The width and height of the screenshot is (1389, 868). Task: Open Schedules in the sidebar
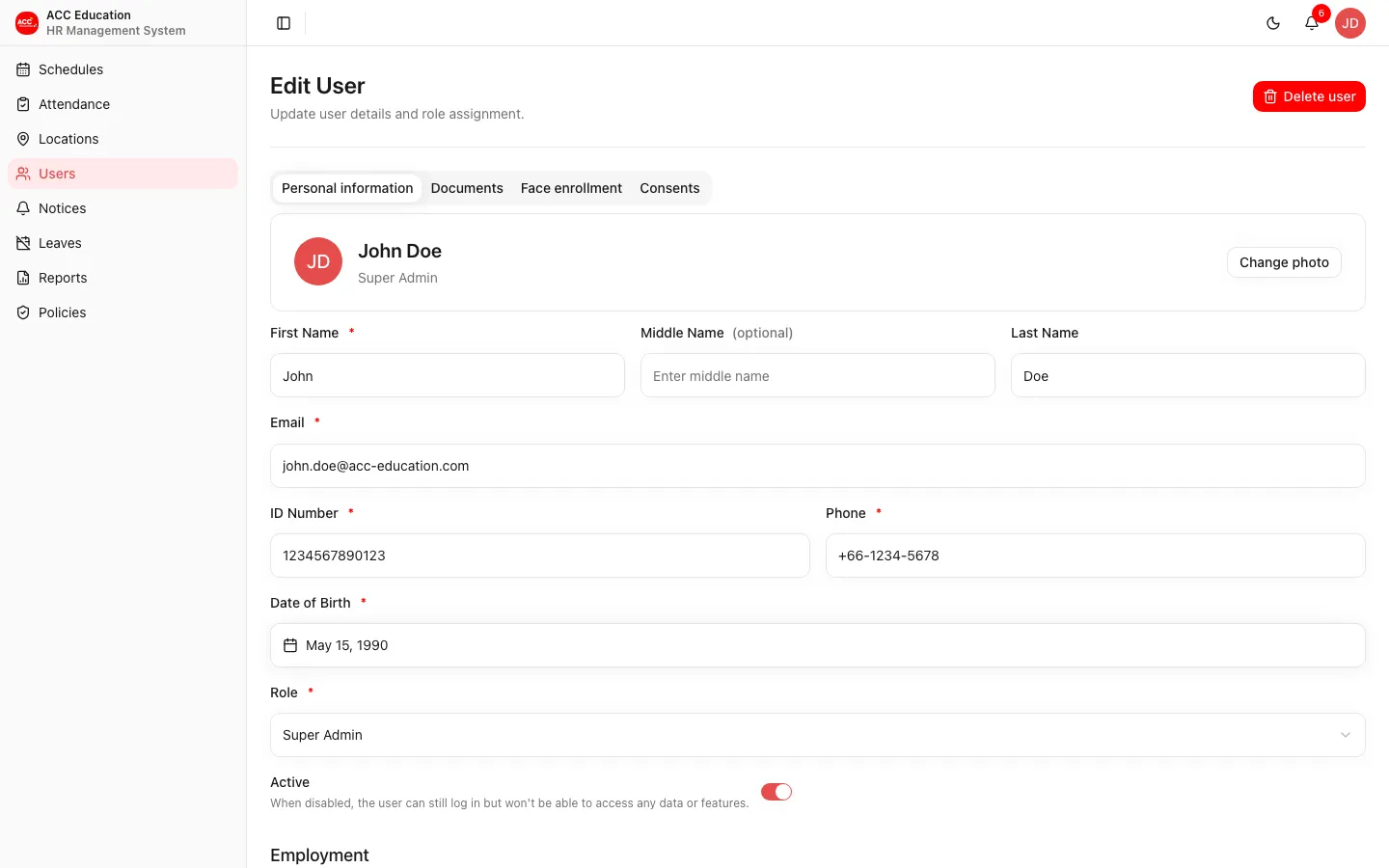pyautogui.click(x=123, y=69)
